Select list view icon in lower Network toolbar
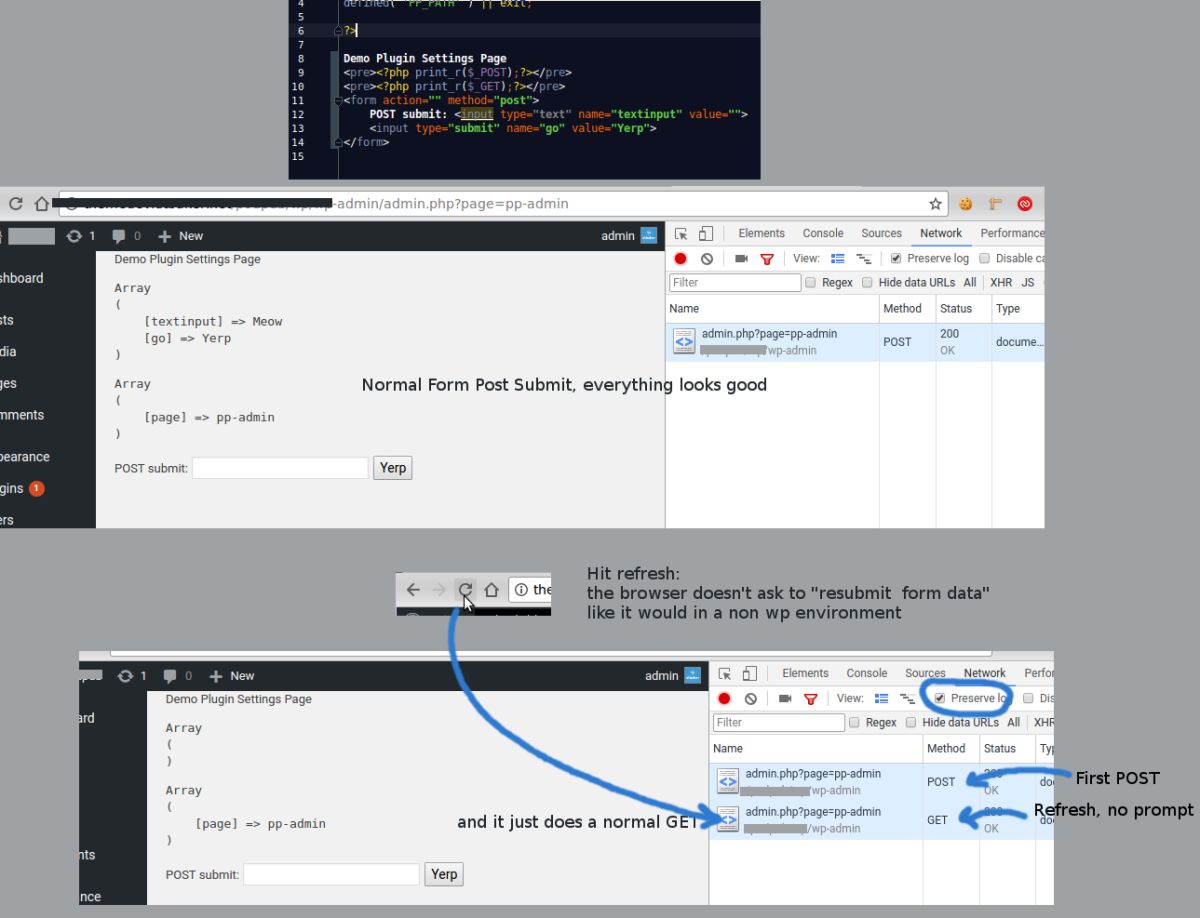Image resolution: width=1200 pixels, height=918 pixels. (x=882, y=698)
